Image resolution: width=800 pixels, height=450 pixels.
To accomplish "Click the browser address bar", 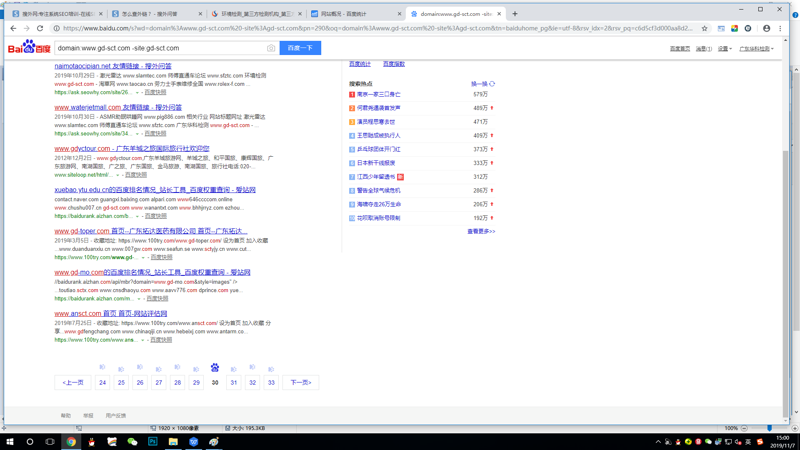I will [377, 29].
